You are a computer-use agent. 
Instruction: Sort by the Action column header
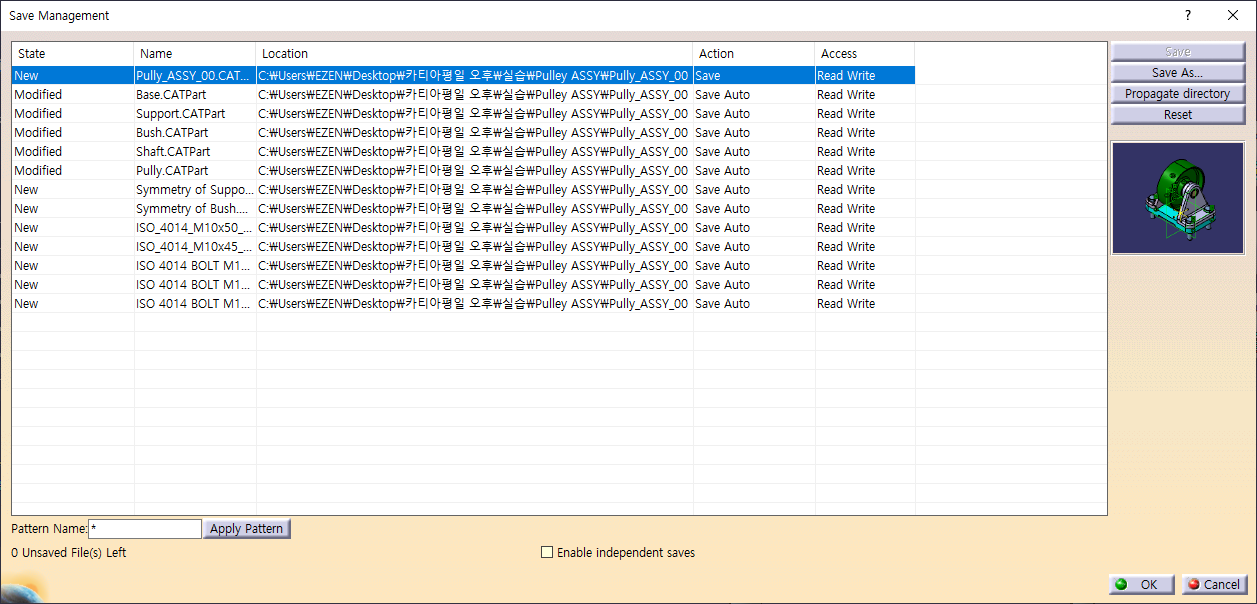[x=754, y=54]
